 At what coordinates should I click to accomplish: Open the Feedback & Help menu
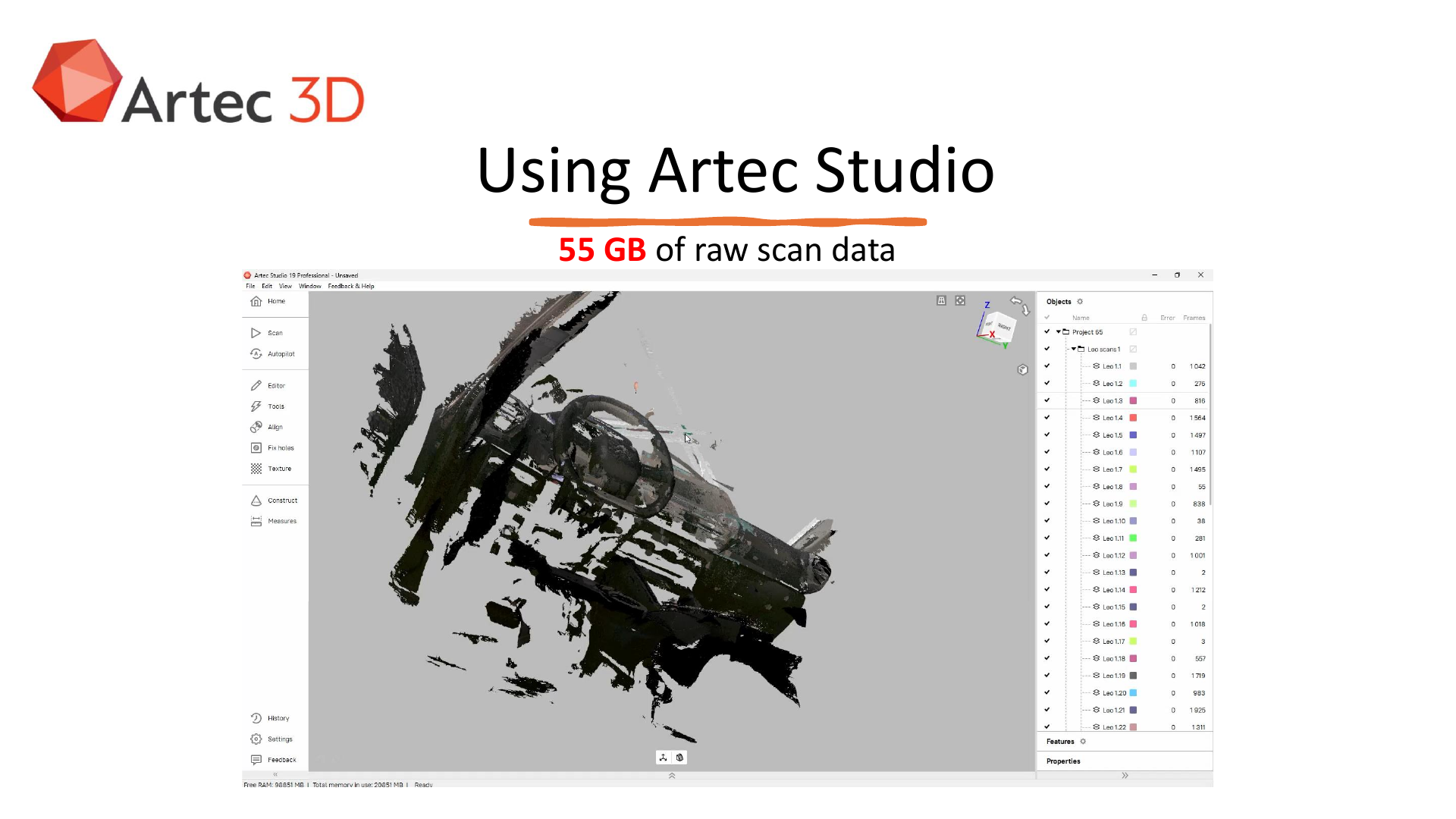(351, 286)
